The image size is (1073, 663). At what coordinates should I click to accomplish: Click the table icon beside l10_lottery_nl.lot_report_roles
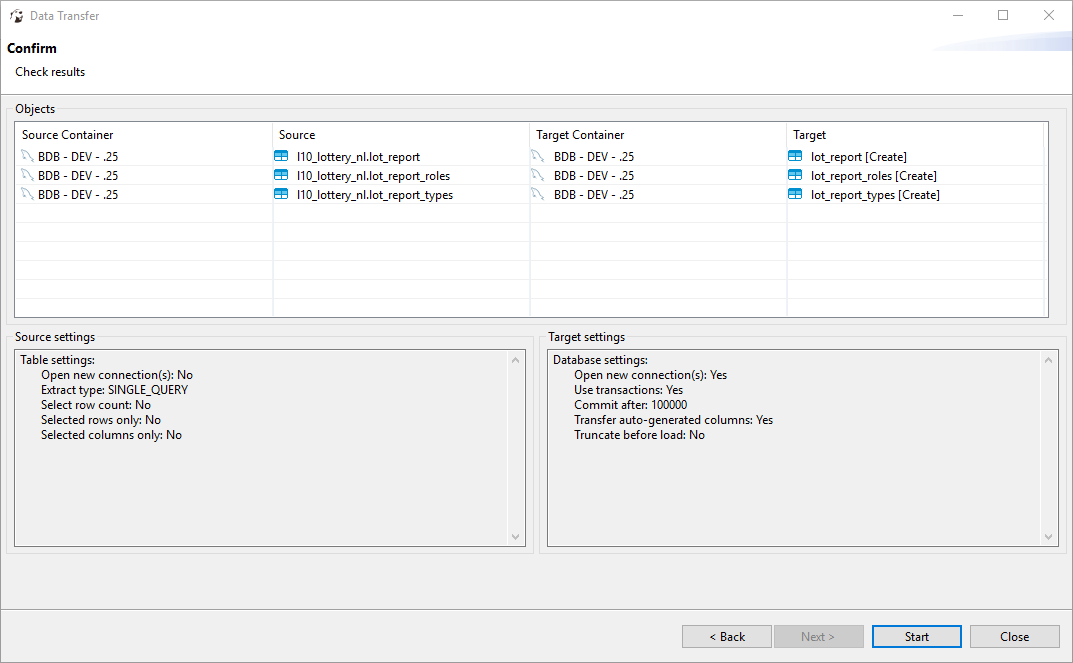point(282,175)
